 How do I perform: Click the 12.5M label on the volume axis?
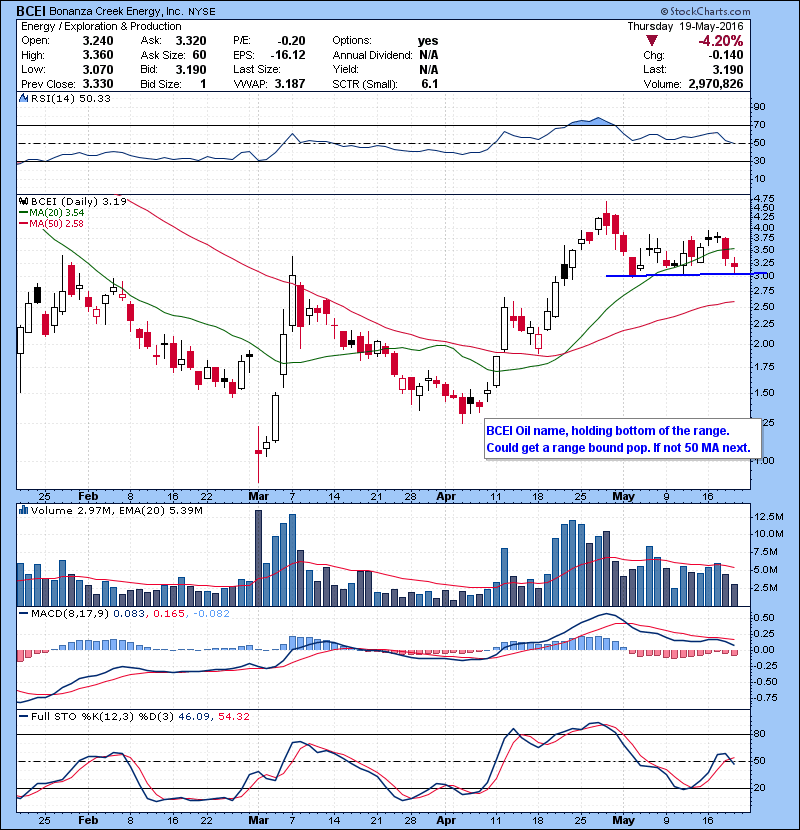pyautogui.click(x=769, y=516)
